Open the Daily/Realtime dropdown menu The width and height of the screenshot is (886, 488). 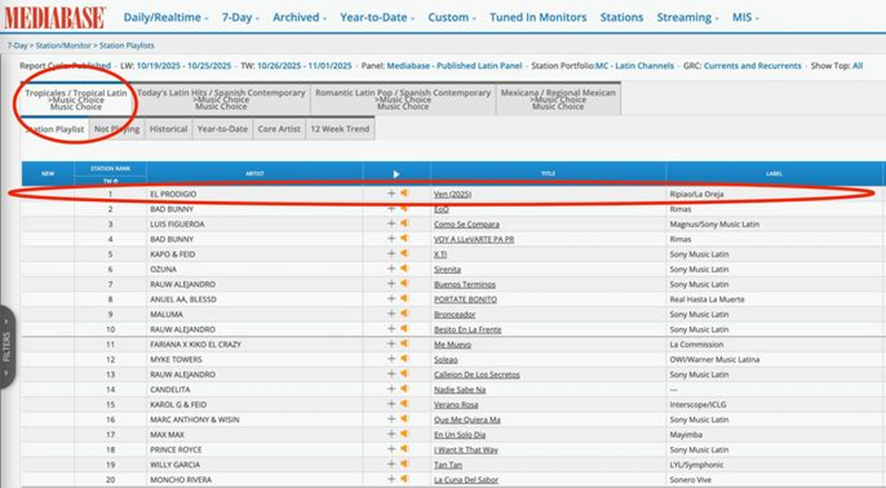[166, 17]
